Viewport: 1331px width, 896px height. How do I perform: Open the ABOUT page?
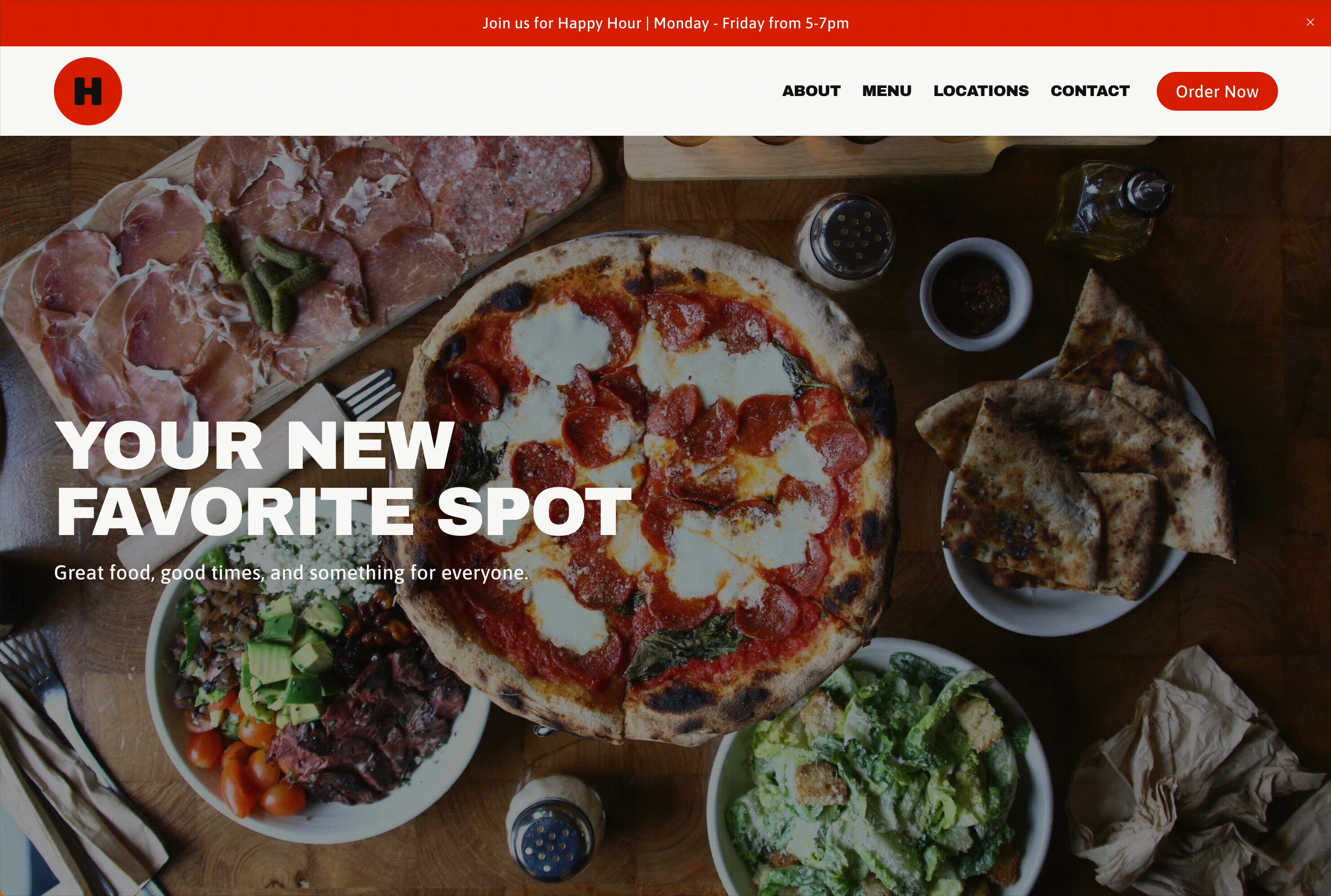[811, 91]
